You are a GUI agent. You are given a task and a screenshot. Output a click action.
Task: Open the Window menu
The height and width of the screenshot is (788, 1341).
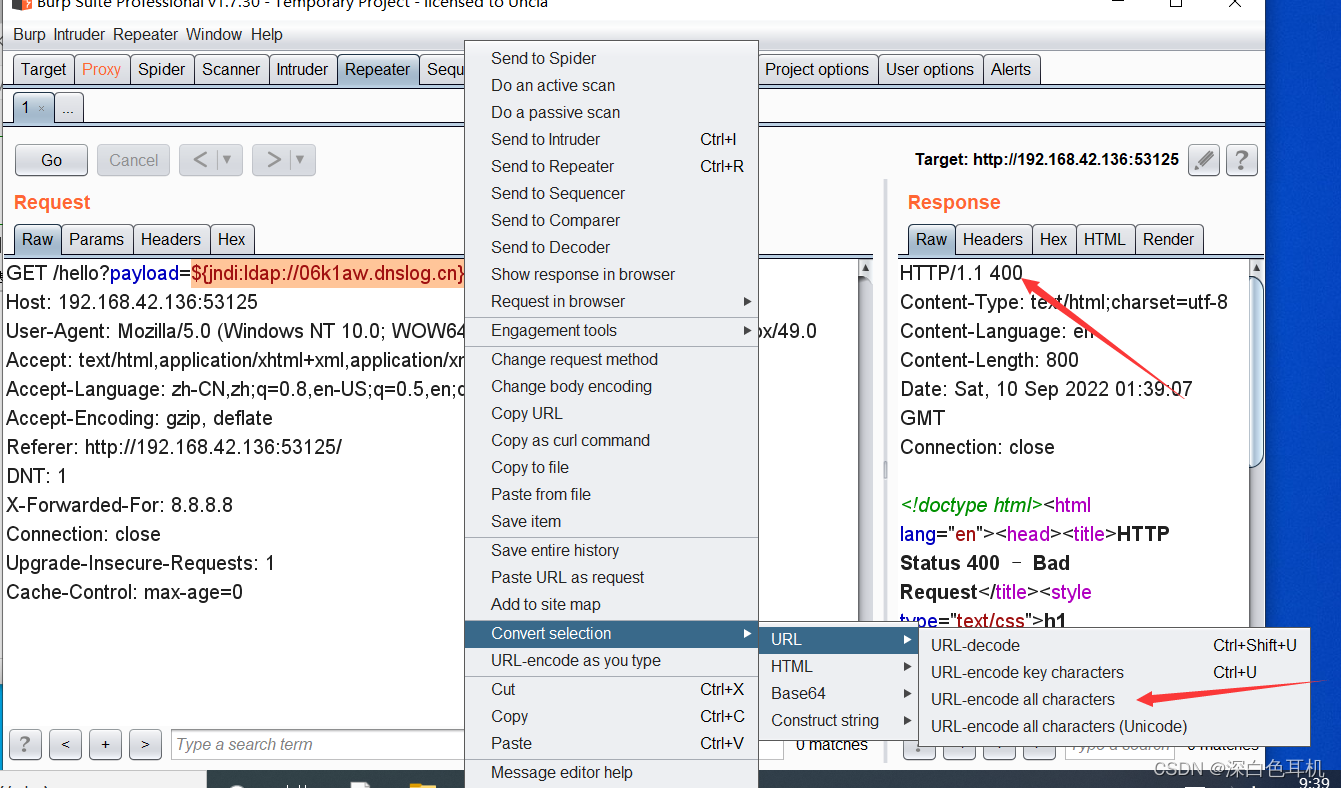[214, 34]
